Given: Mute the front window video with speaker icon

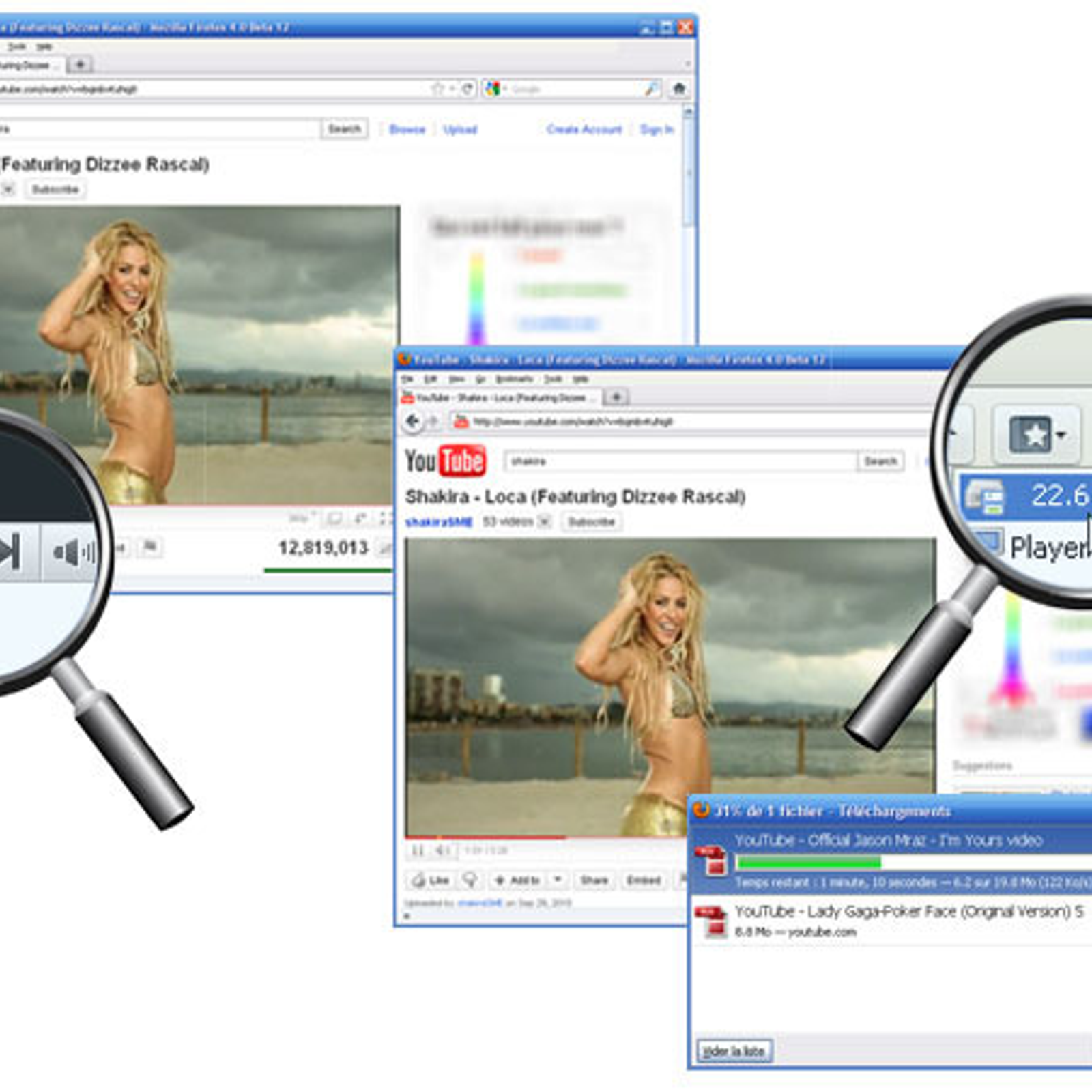Looking at the screenshot, I should pos(442,850).
